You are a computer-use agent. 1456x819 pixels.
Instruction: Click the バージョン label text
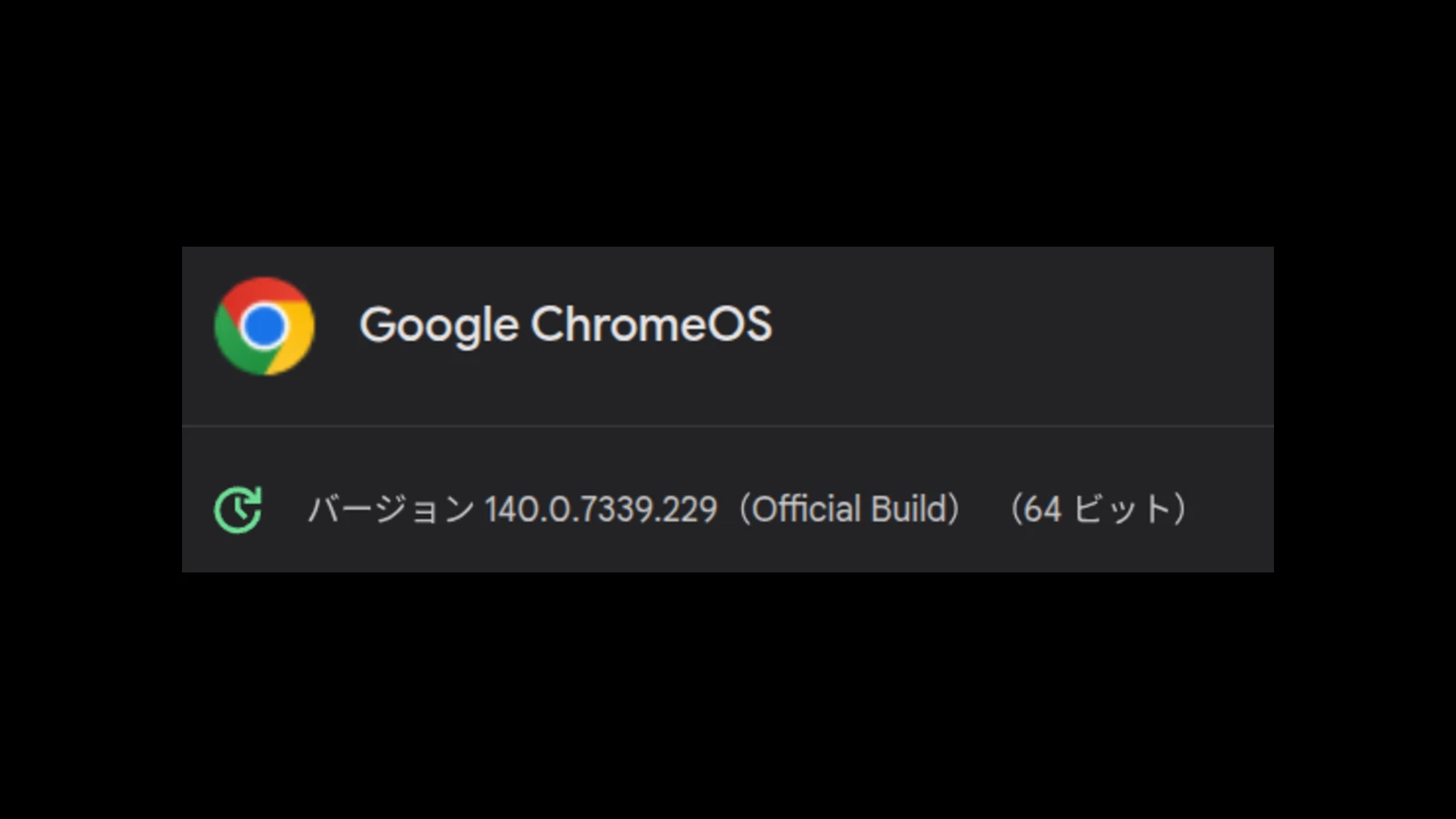[391, 509]
